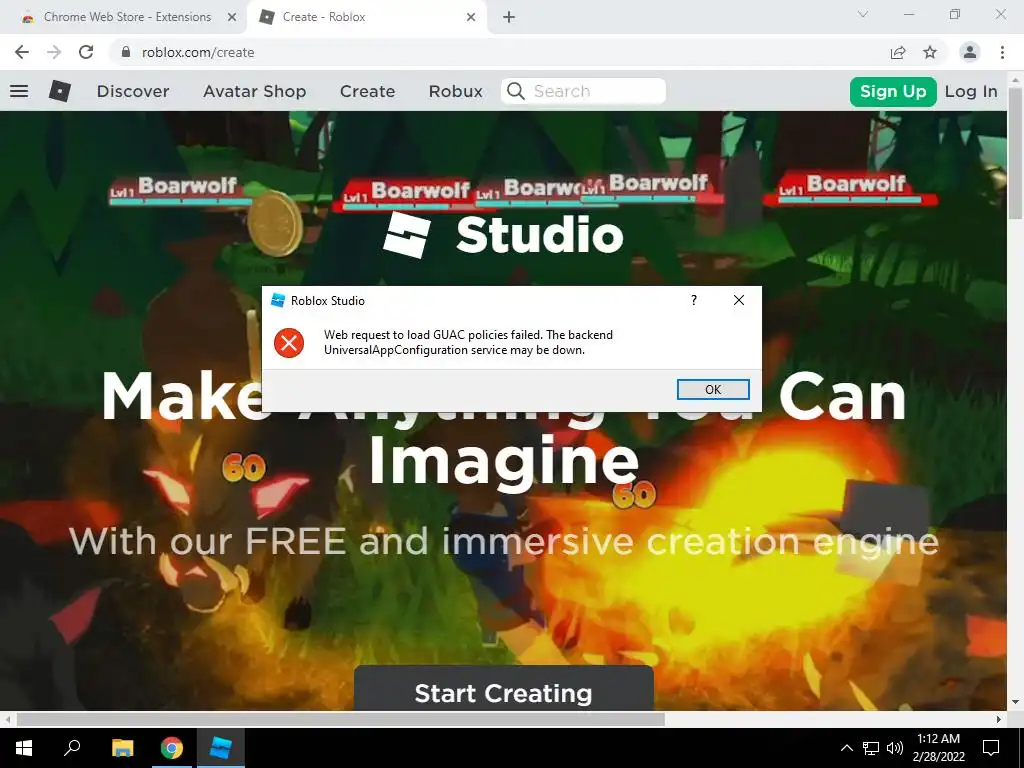Click the Studio logo heading
1024x768 pixels.
tap(504, 234)
